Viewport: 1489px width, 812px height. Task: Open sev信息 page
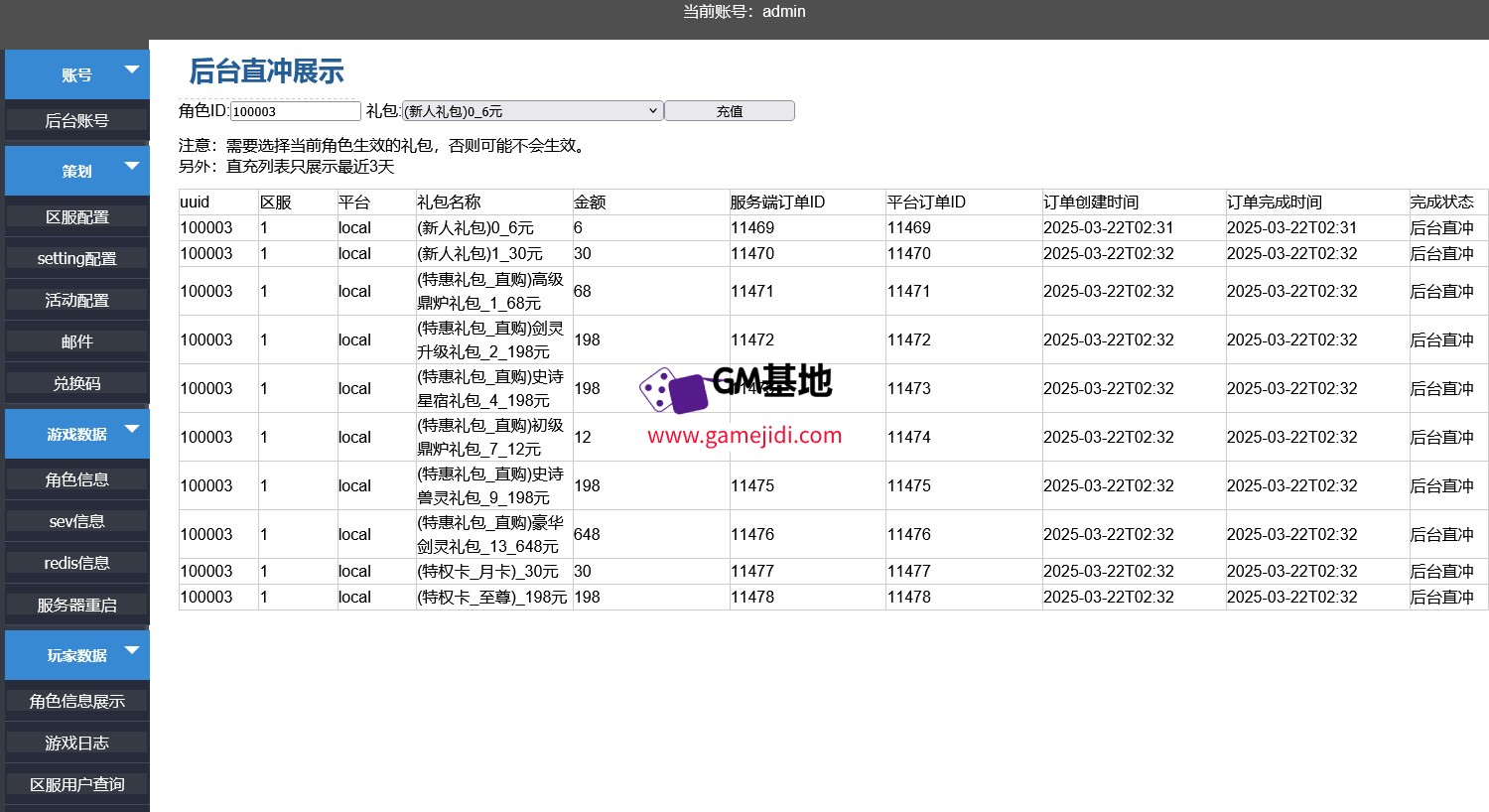point(76,522)
